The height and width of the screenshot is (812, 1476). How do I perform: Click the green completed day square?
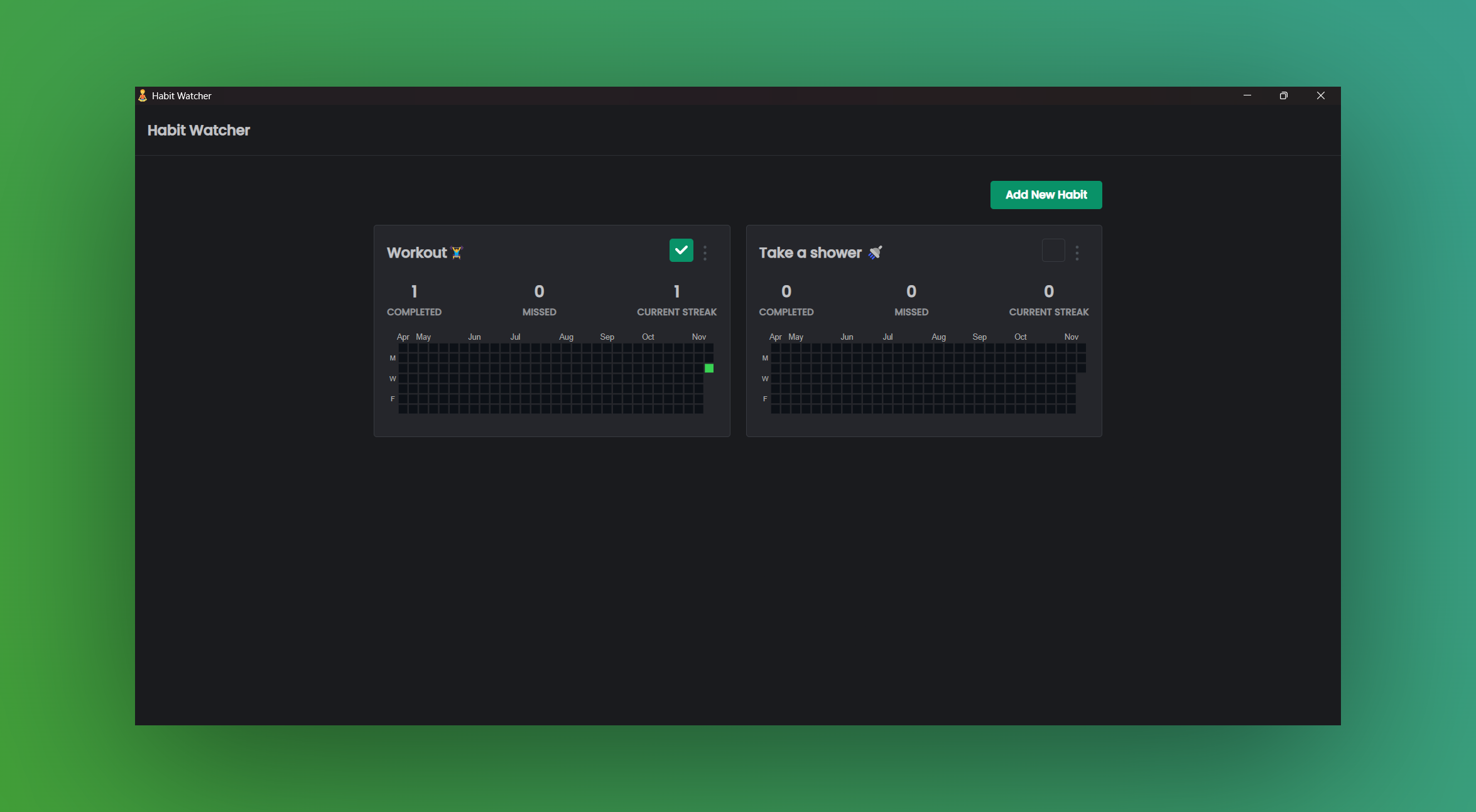coord(708,369)
